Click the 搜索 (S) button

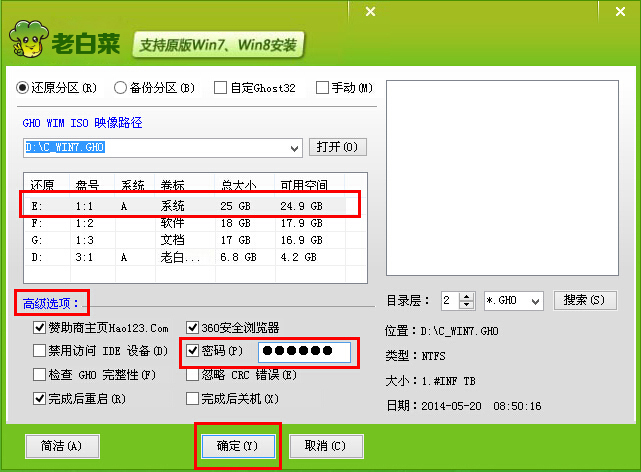pyautogui.click(x=585, y=300)
